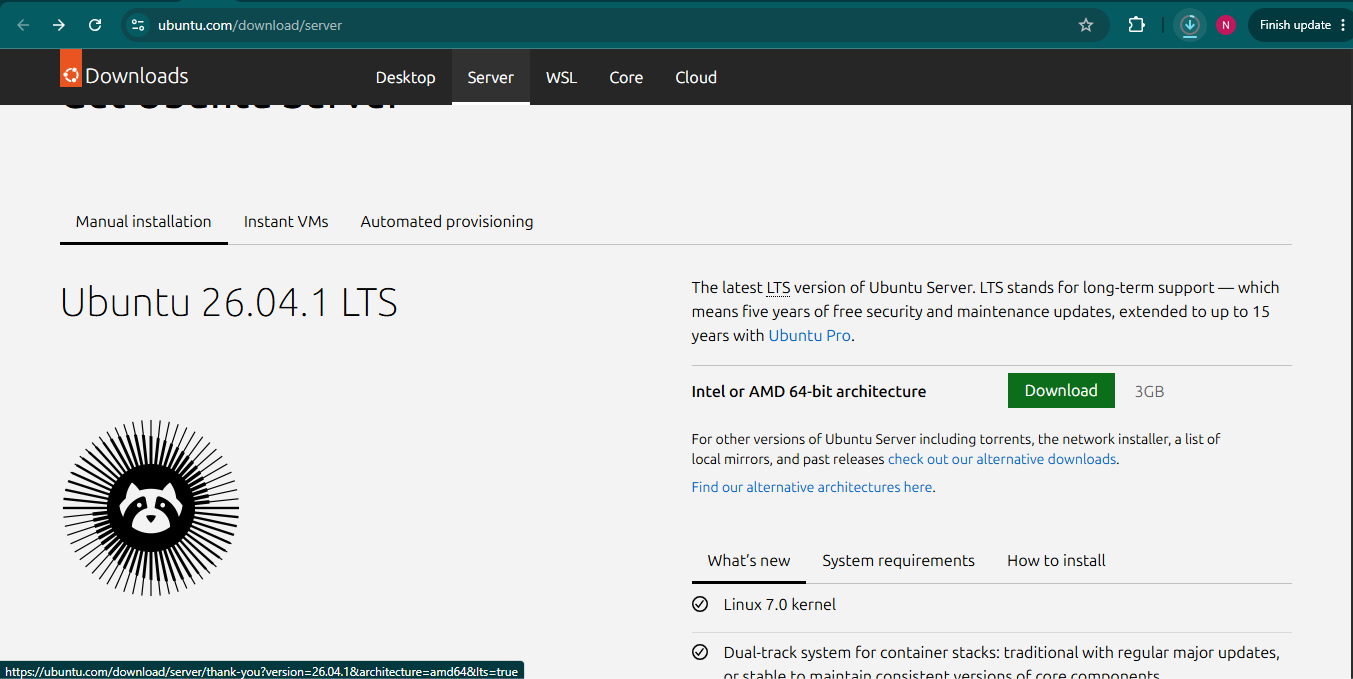Screen dimensions: 1353x679
Task: Open the profile avatar N
Action: tap(1225, 25)
